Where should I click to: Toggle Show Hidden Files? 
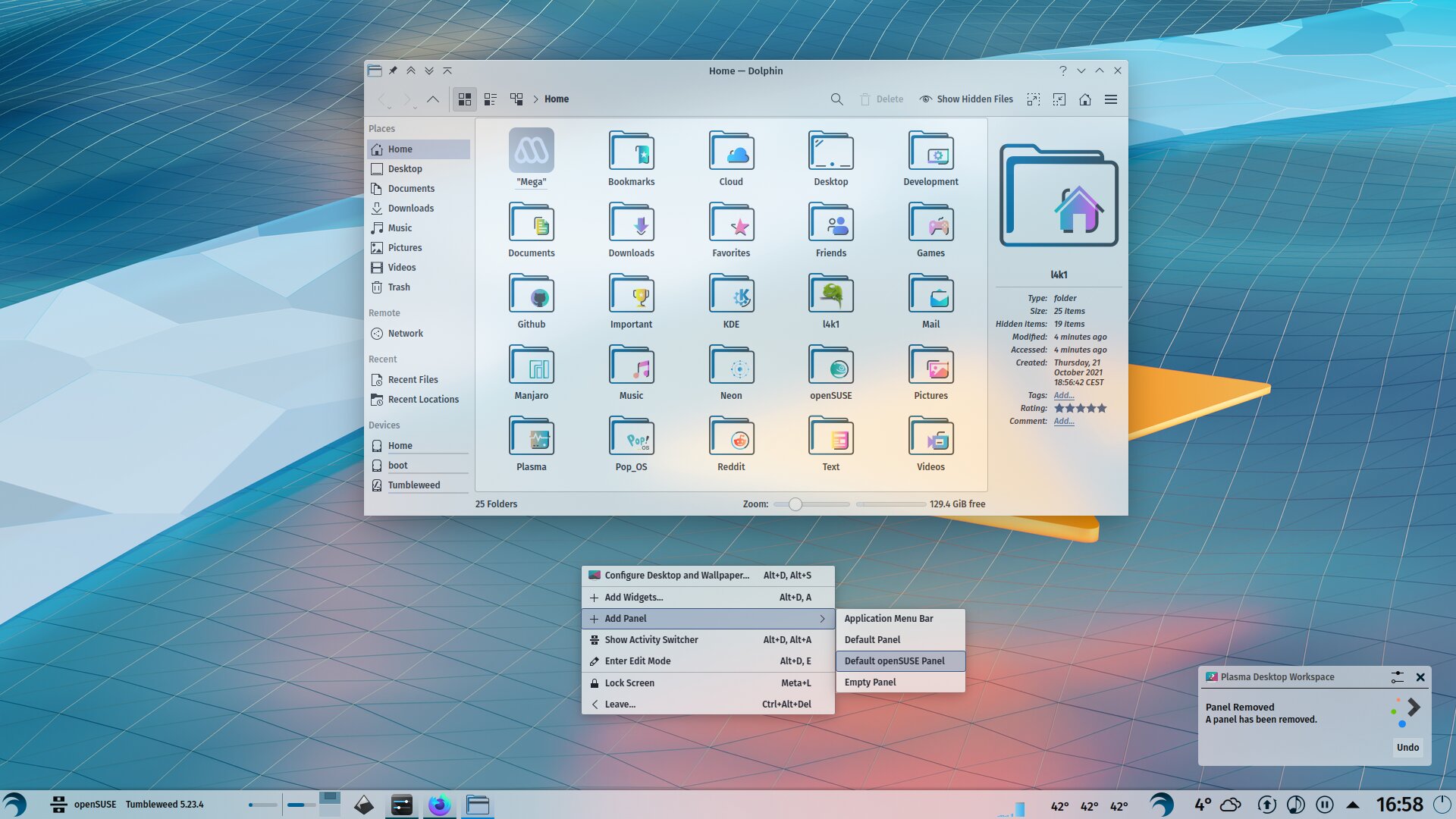click(x=966, y=99)
